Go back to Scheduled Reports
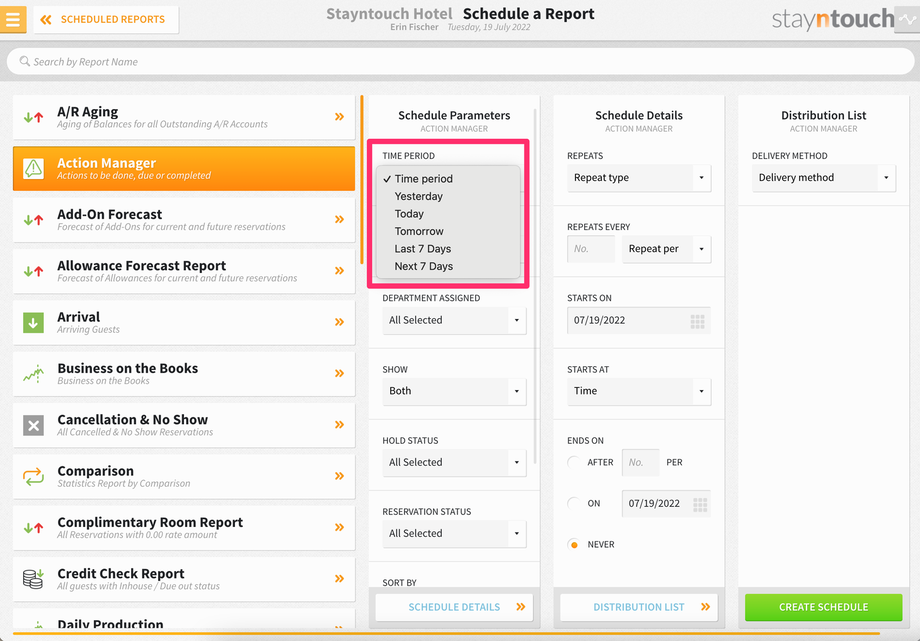This screenshot has height=641, width=920. [x=106, y=19]
